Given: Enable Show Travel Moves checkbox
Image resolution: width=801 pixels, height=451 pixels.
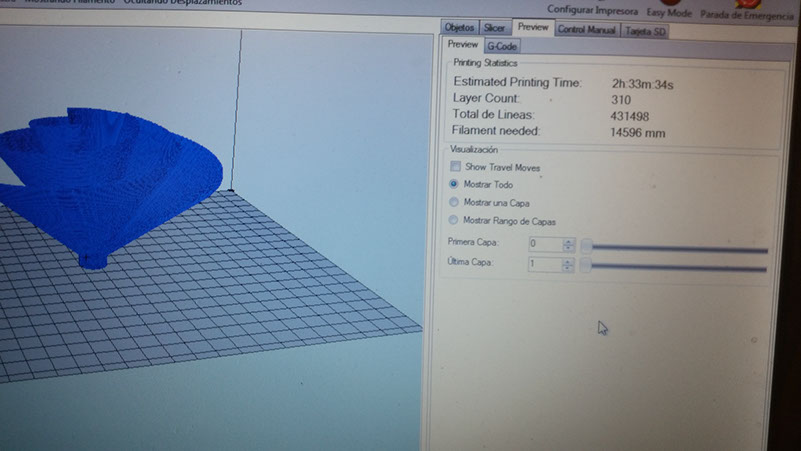Looking at the screenshot, I should click(456, 166).
